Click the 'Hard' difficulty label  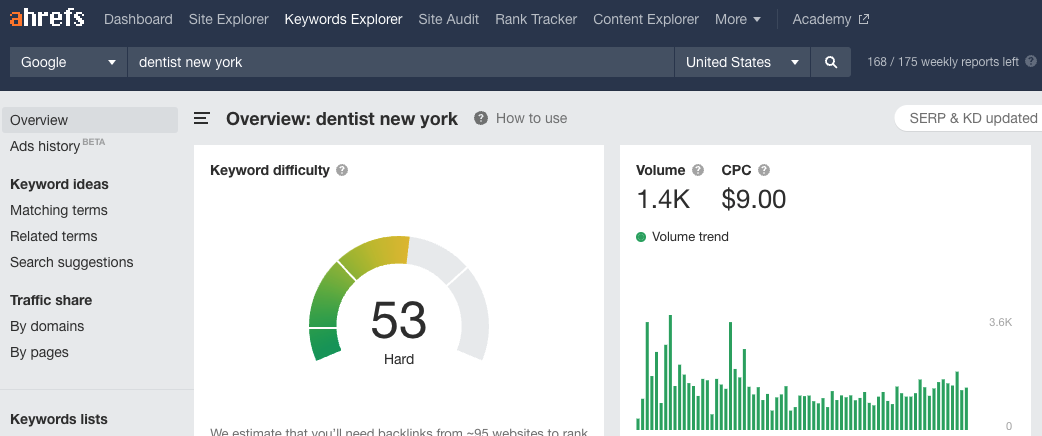click(399, 360)
